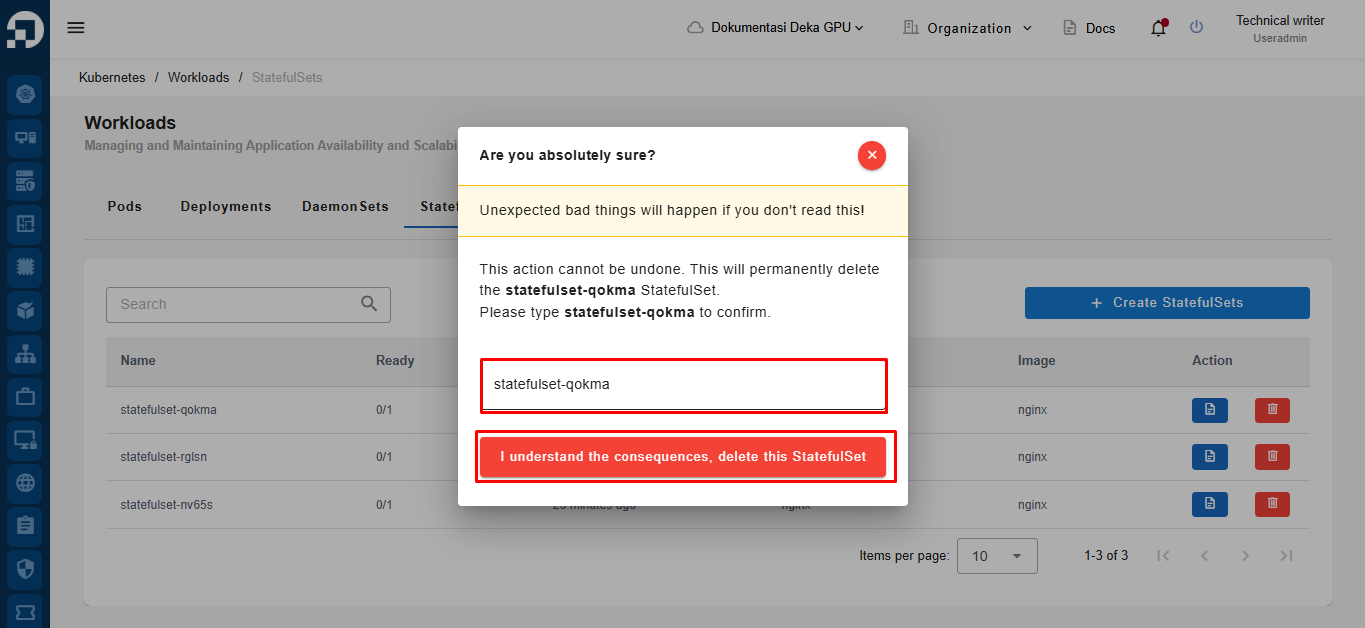Click the globe icon in sidebar
The width and height of the screenshot is (1365, 628).
pos(25,482)
